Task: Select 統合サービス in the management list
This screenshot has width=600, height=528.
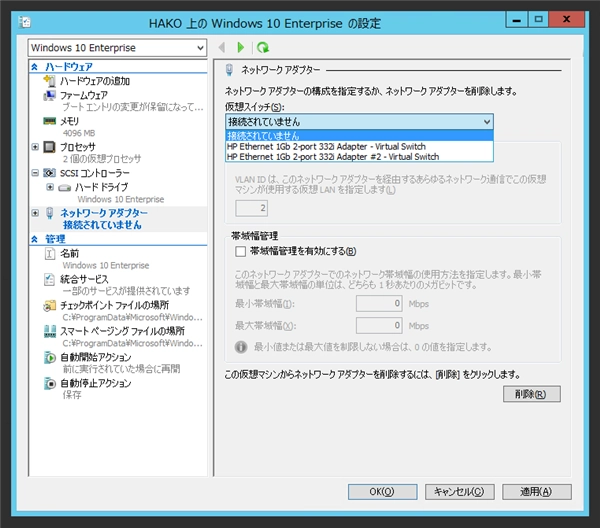Action: 84,279
